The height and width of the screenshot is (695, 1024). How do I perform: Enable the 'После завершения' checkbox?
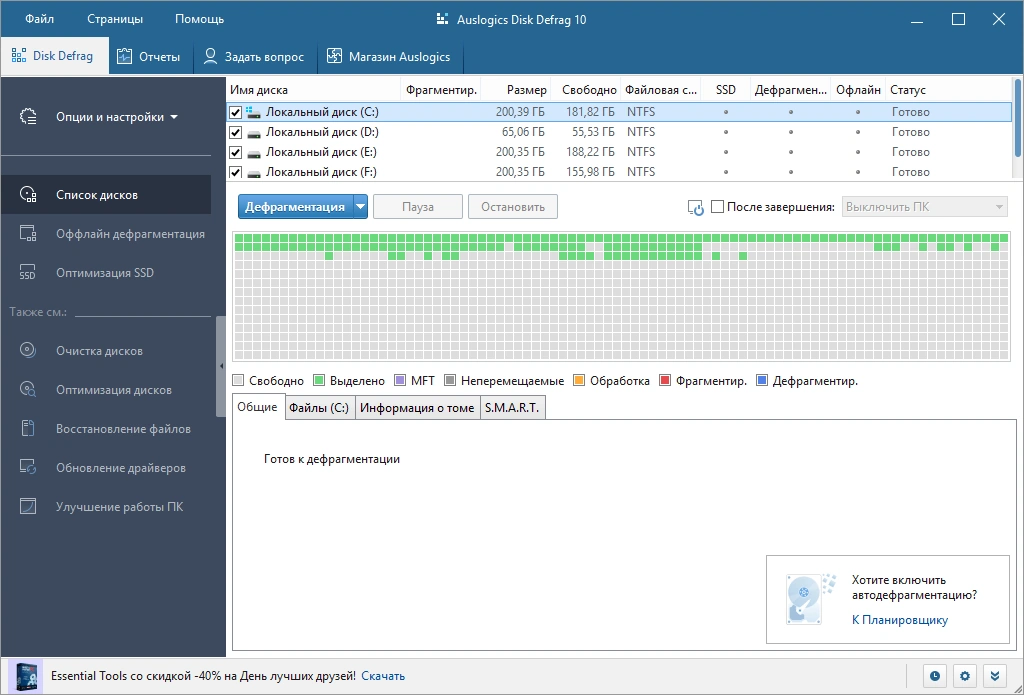point(717,207)
